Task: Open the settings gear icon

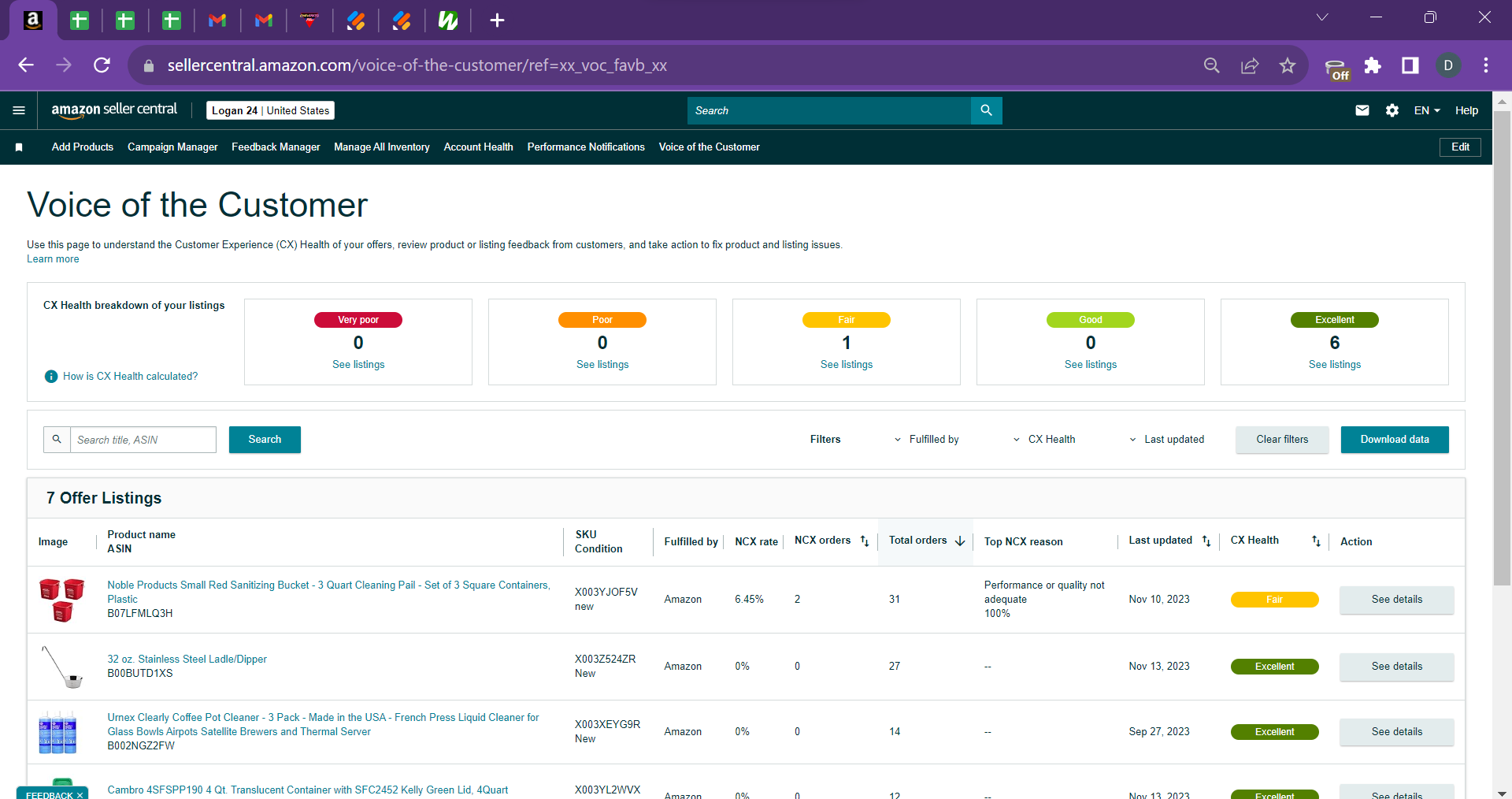Action: (x=1392, y=110)
